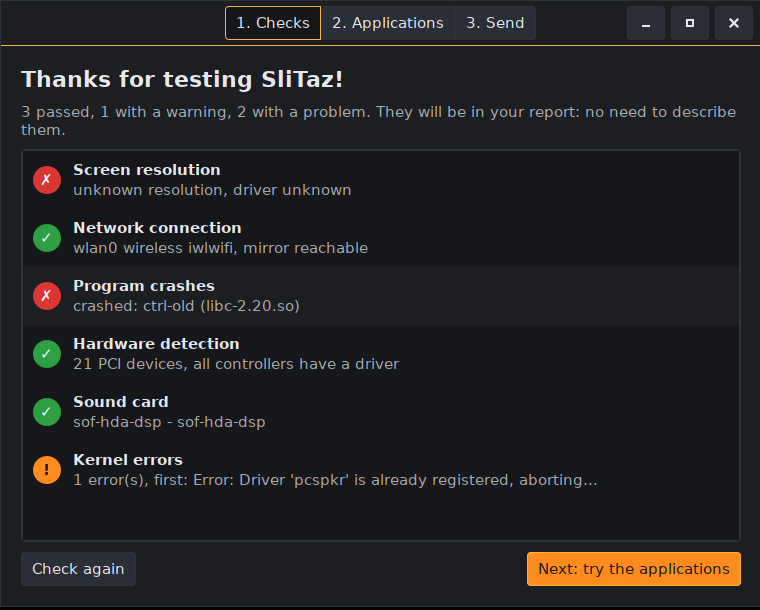
Task: Click Next: try the applications
Action: [633, 569]
